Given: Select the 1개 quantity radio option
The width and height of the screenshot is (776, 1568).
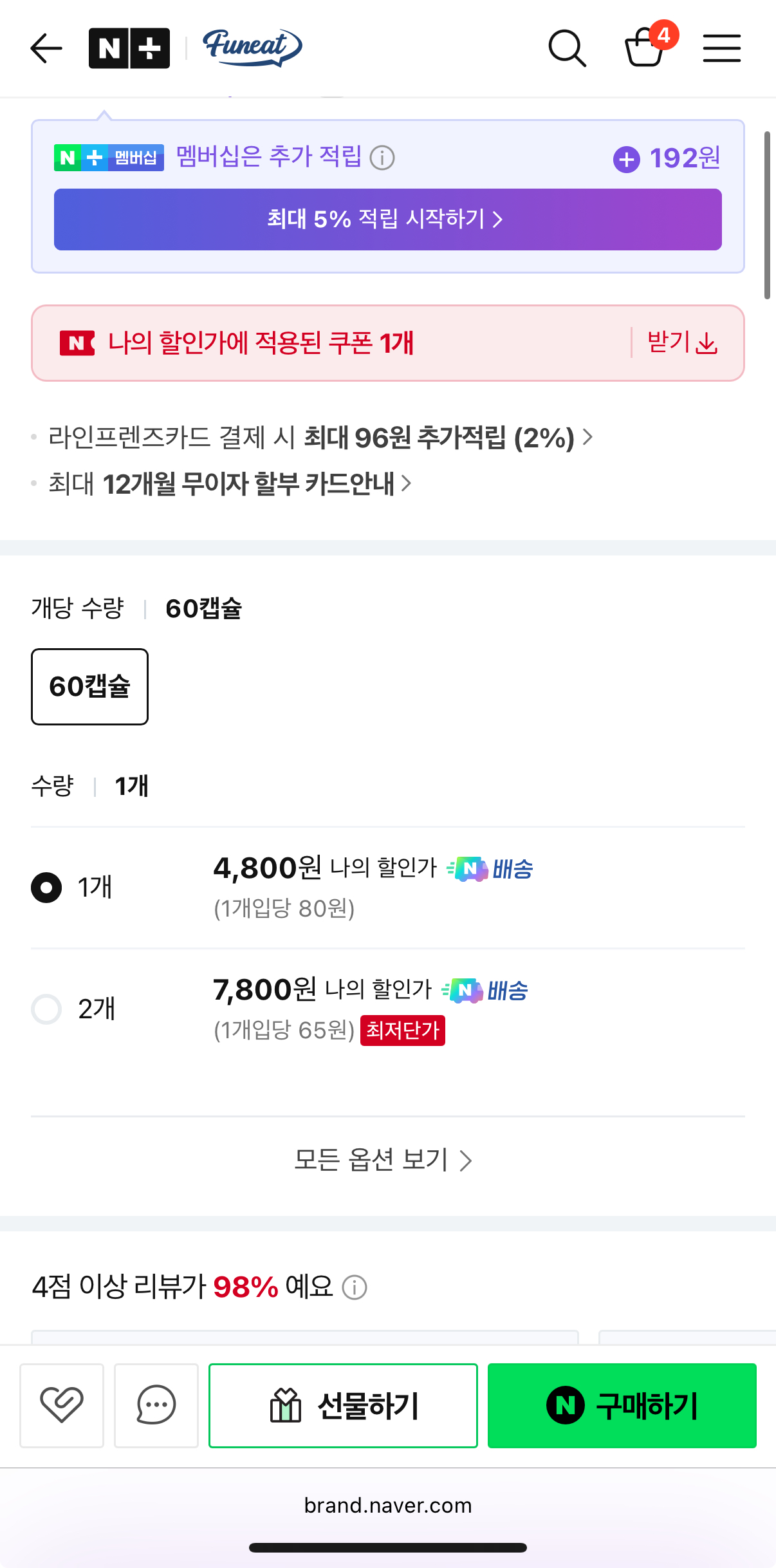Looking at the screenshot, I should (46, 888).
